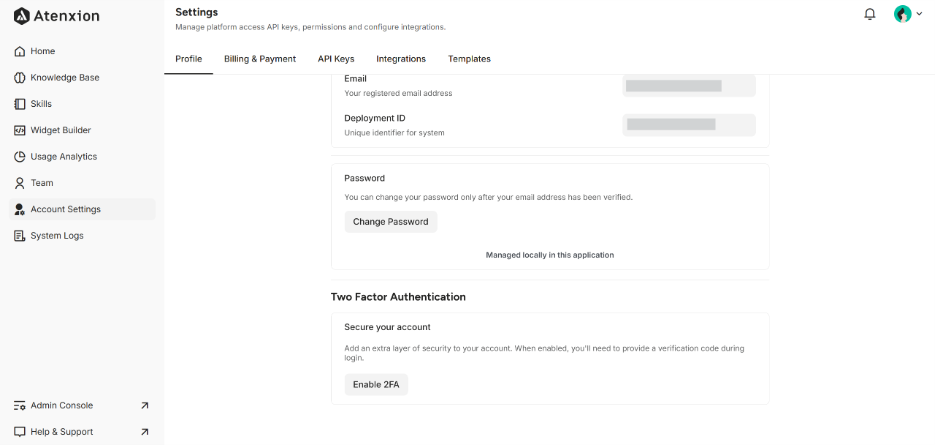The height and width of the screenshot is (445, 936).
Task: Open the Help & Support link
Action: [x=82, y=432]
